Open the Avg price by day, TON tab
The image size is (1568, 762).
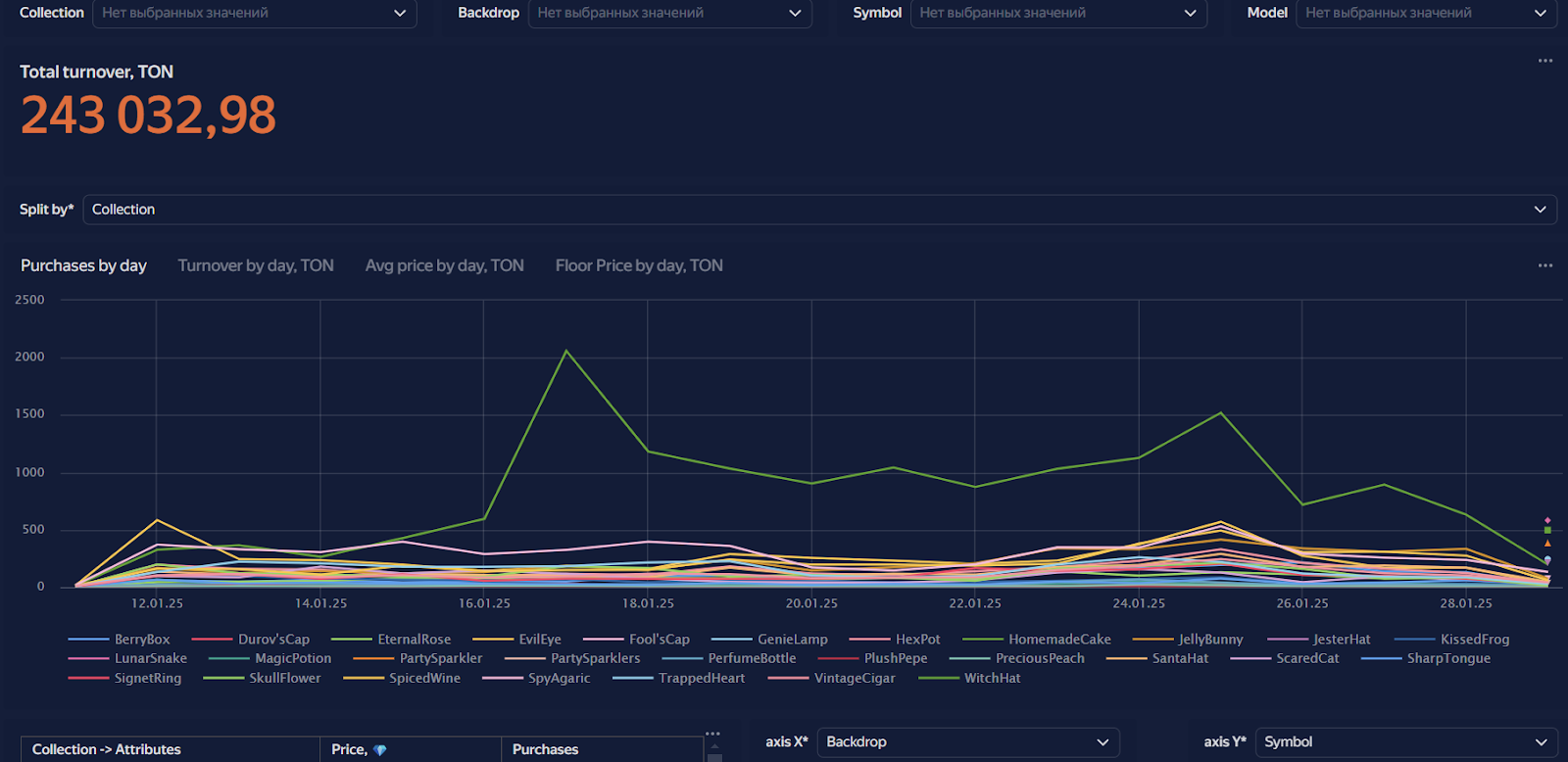[445, 265]
